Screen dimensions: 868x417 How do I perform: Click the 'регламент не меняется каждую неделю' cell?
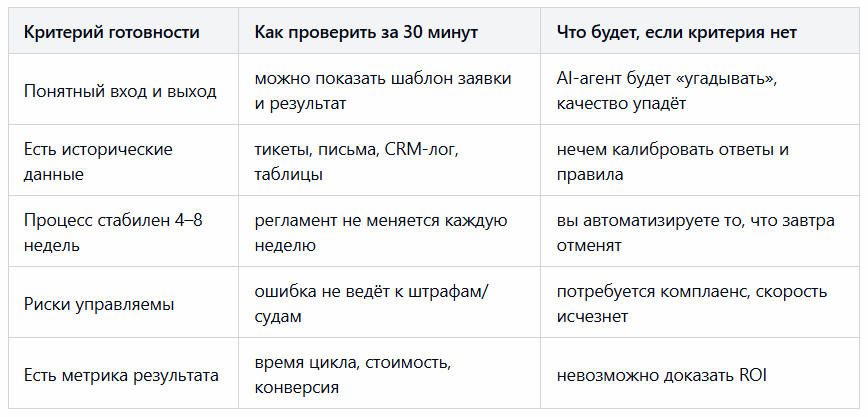click(381, 233)
